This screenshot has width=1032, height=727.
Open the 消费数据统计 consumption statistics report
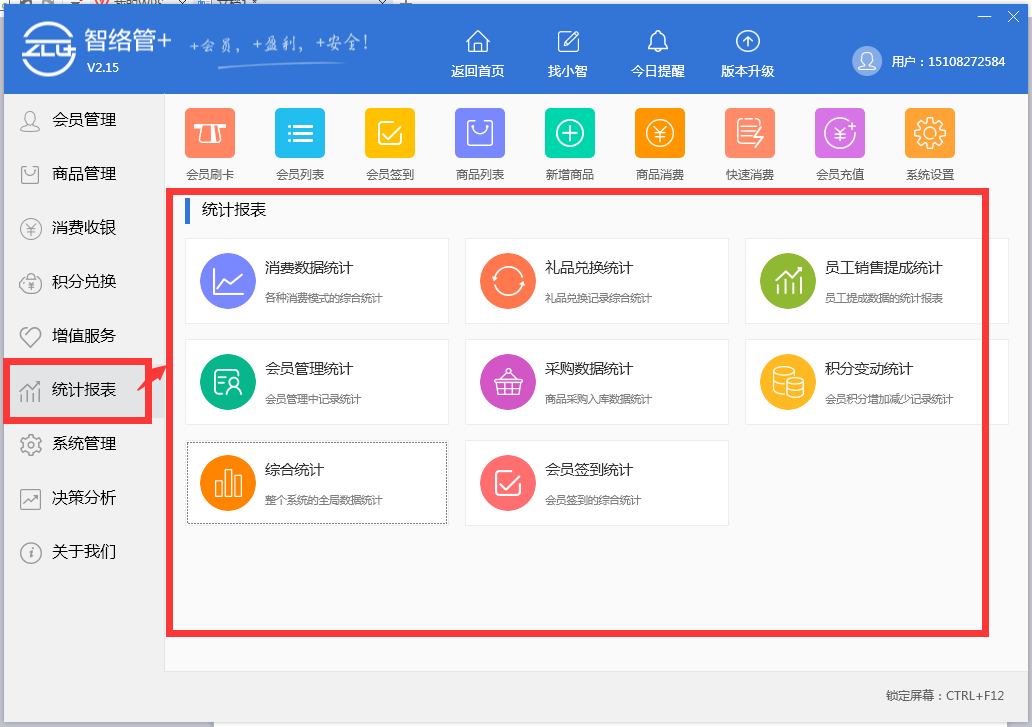pyautogui.click(x=316, y=281)
